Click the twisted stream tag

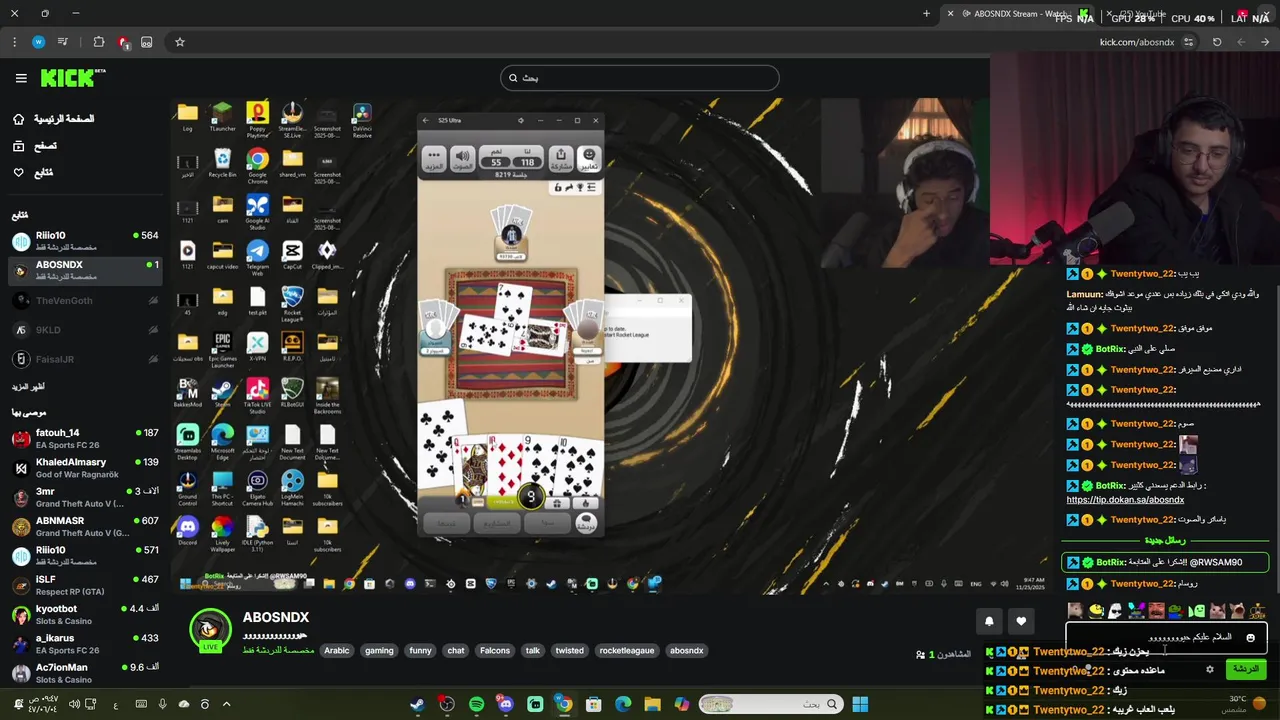[570, 650]
